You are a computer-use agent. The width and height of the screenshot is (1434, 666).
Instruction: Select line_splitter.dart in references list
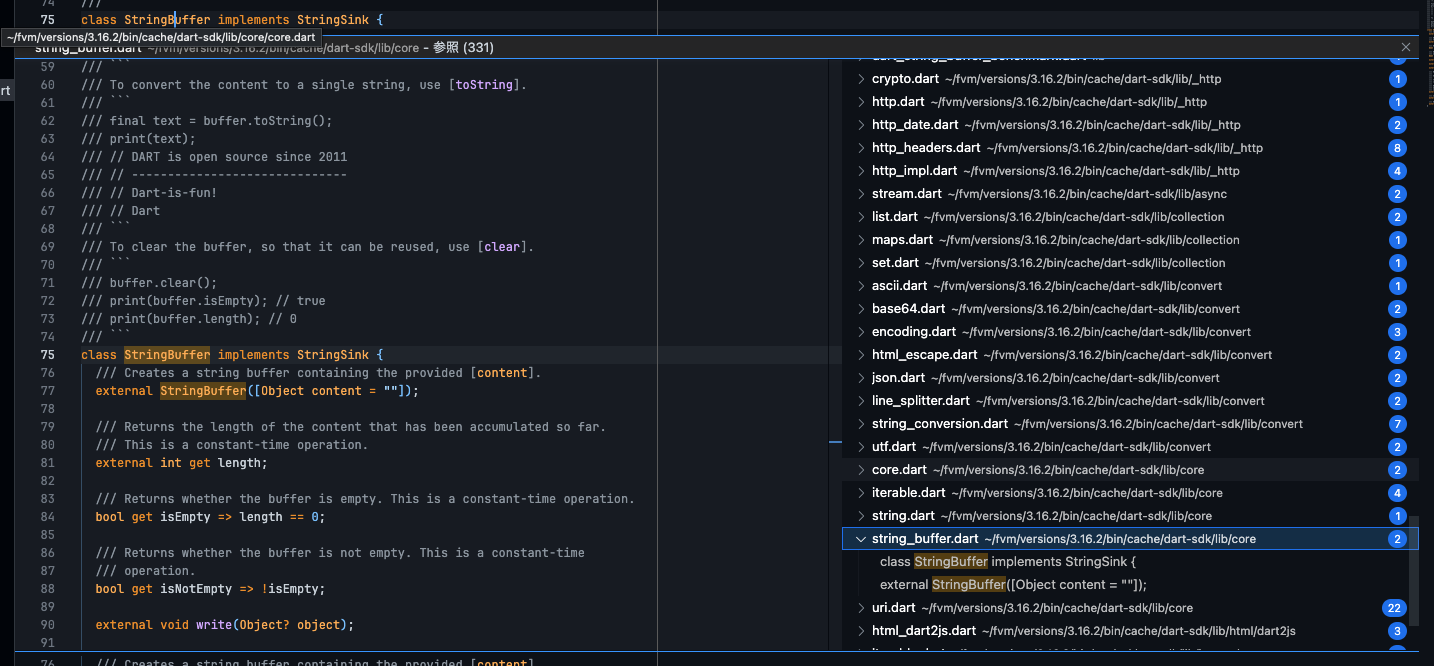pyautogui.click(x=1130, y=401)
